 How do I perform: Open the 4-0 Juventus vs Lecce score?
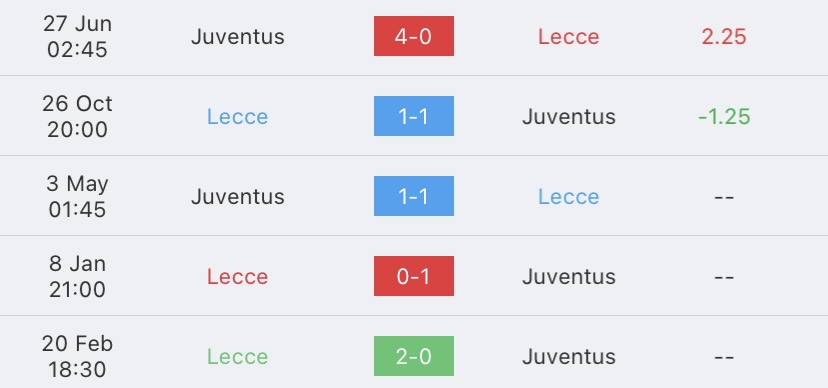tap(413, 36)
